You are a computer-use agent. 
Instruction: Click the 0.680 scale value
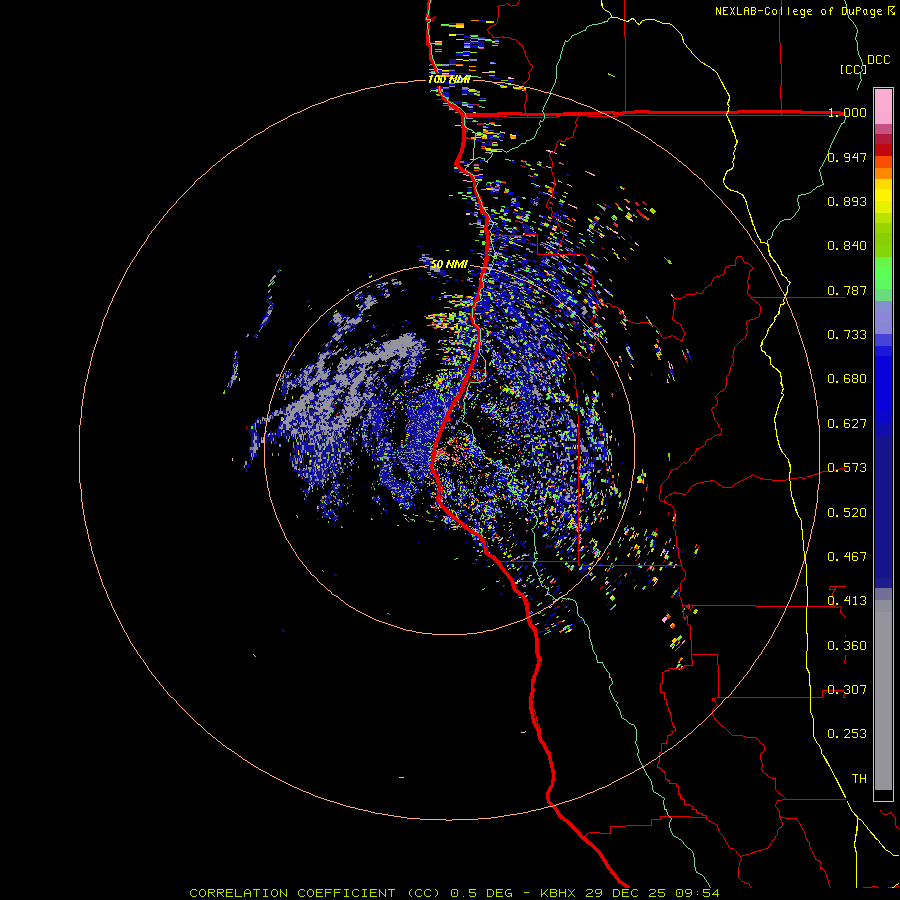pyautogui.click(x=847, y=379)
